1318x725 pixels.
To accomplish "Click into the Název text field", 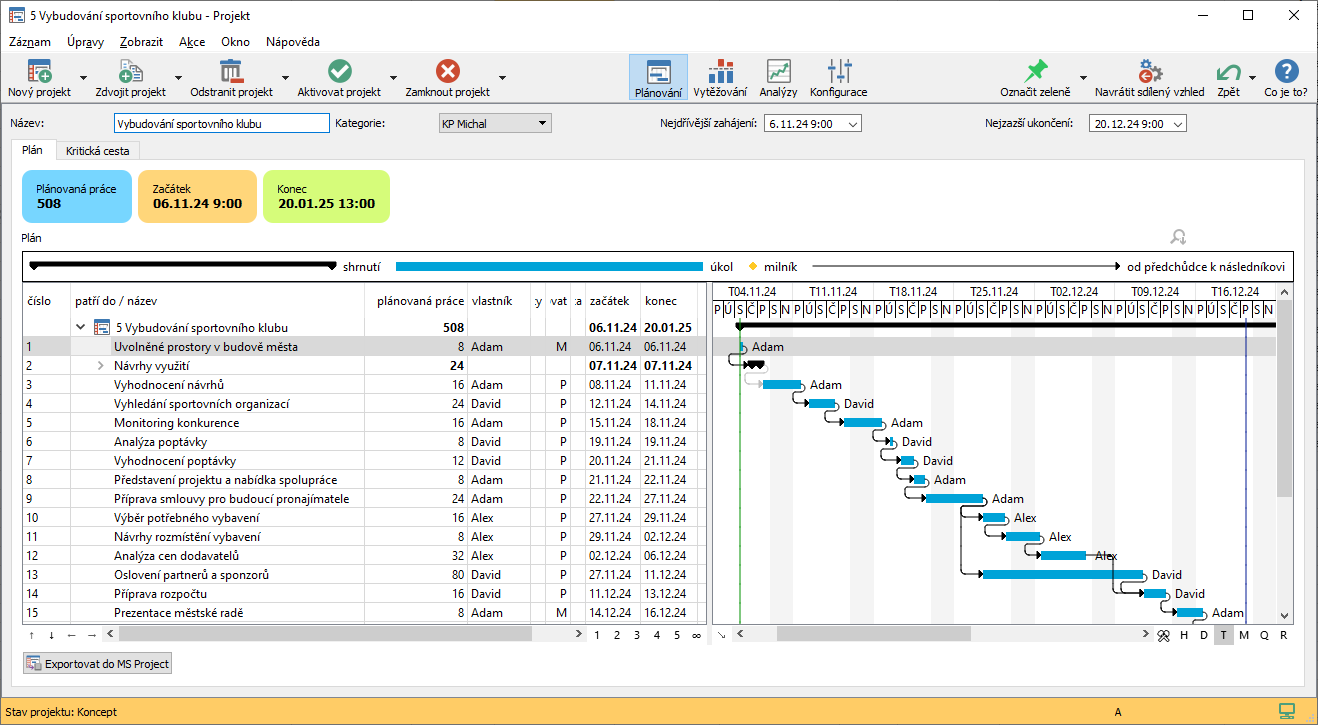I will [221, 124].
